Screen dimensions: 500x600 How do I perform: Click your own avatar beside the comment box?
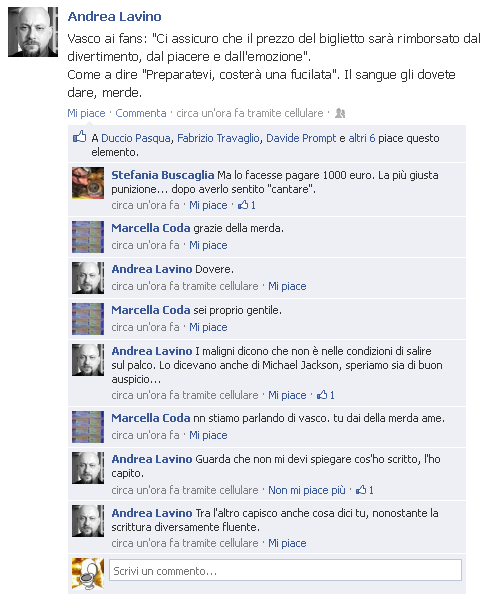(88, 574)
